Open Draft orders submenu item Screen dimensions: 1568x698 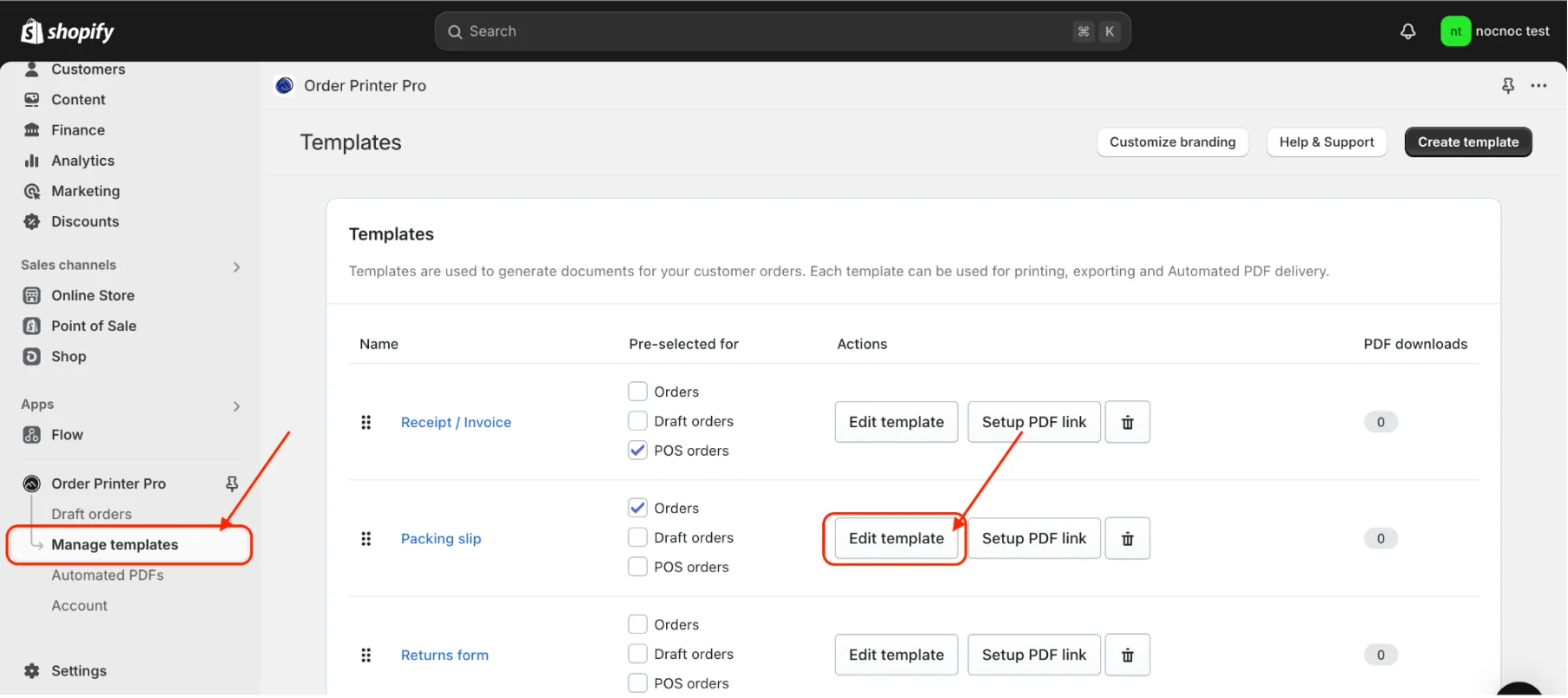[x=91, y=514]
